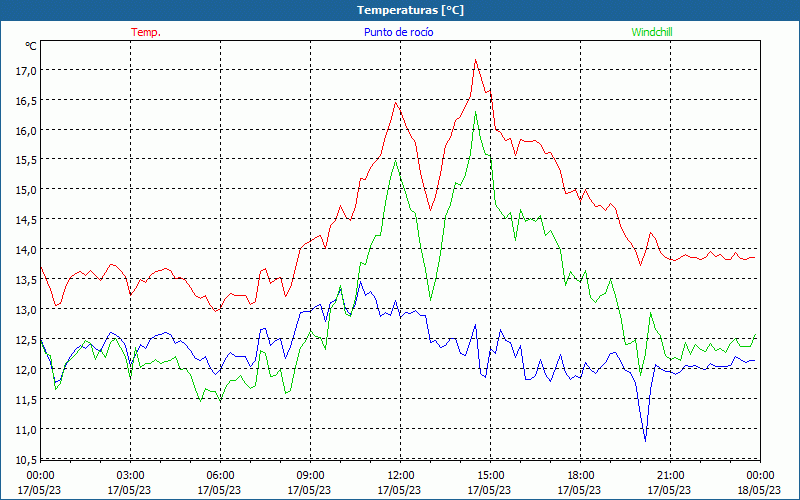Click the 10,5 y-axis value
Screen dimensions: 800x500
pyautogui.click(x=25, y=459)
